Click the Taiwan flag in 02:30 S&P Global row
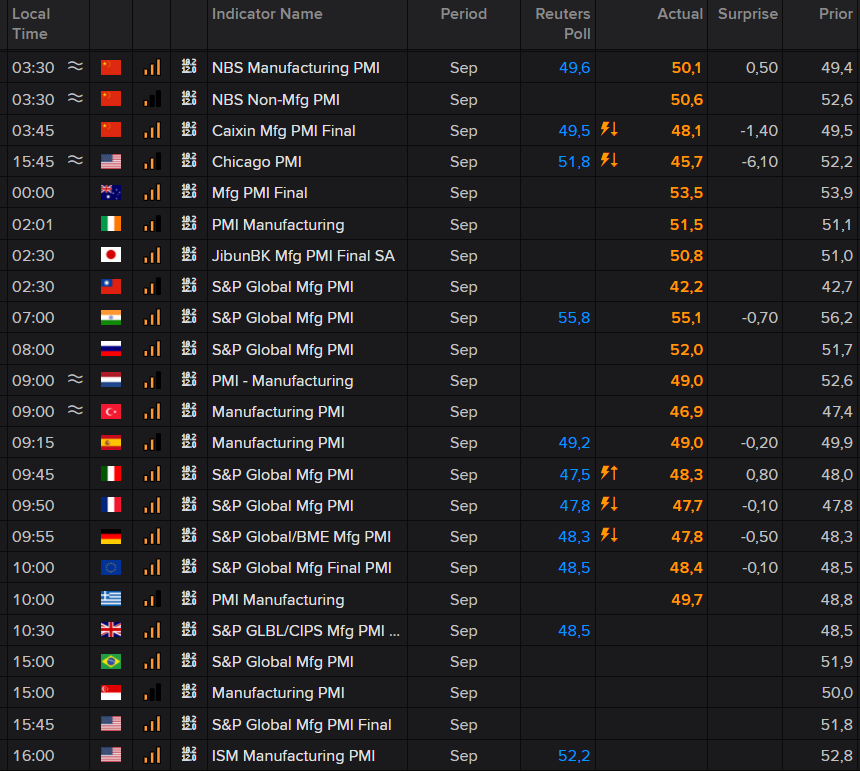 tap(111, 286)
